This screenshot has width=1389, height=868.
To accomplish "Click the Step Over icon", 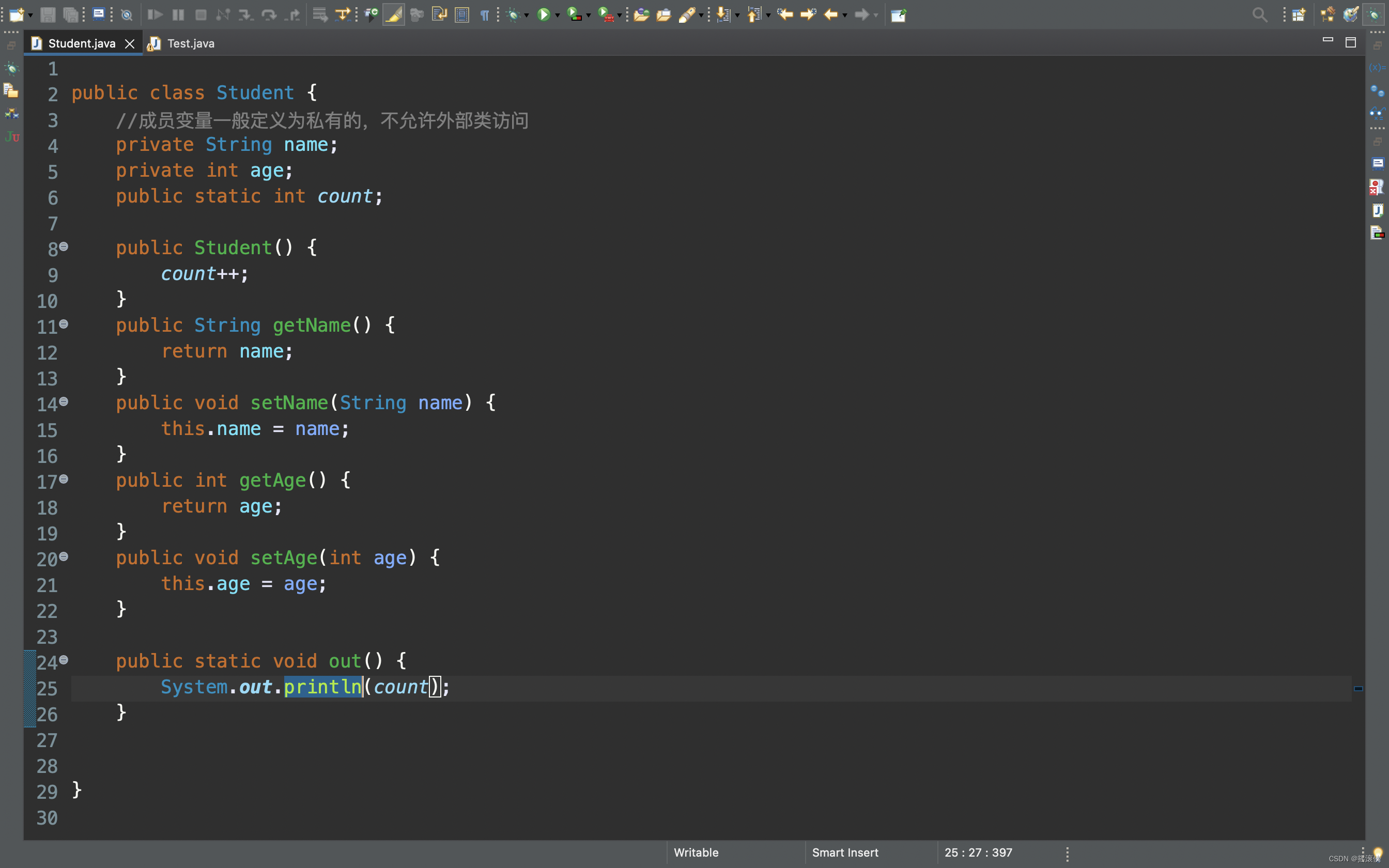I will [x=269, y=15].
